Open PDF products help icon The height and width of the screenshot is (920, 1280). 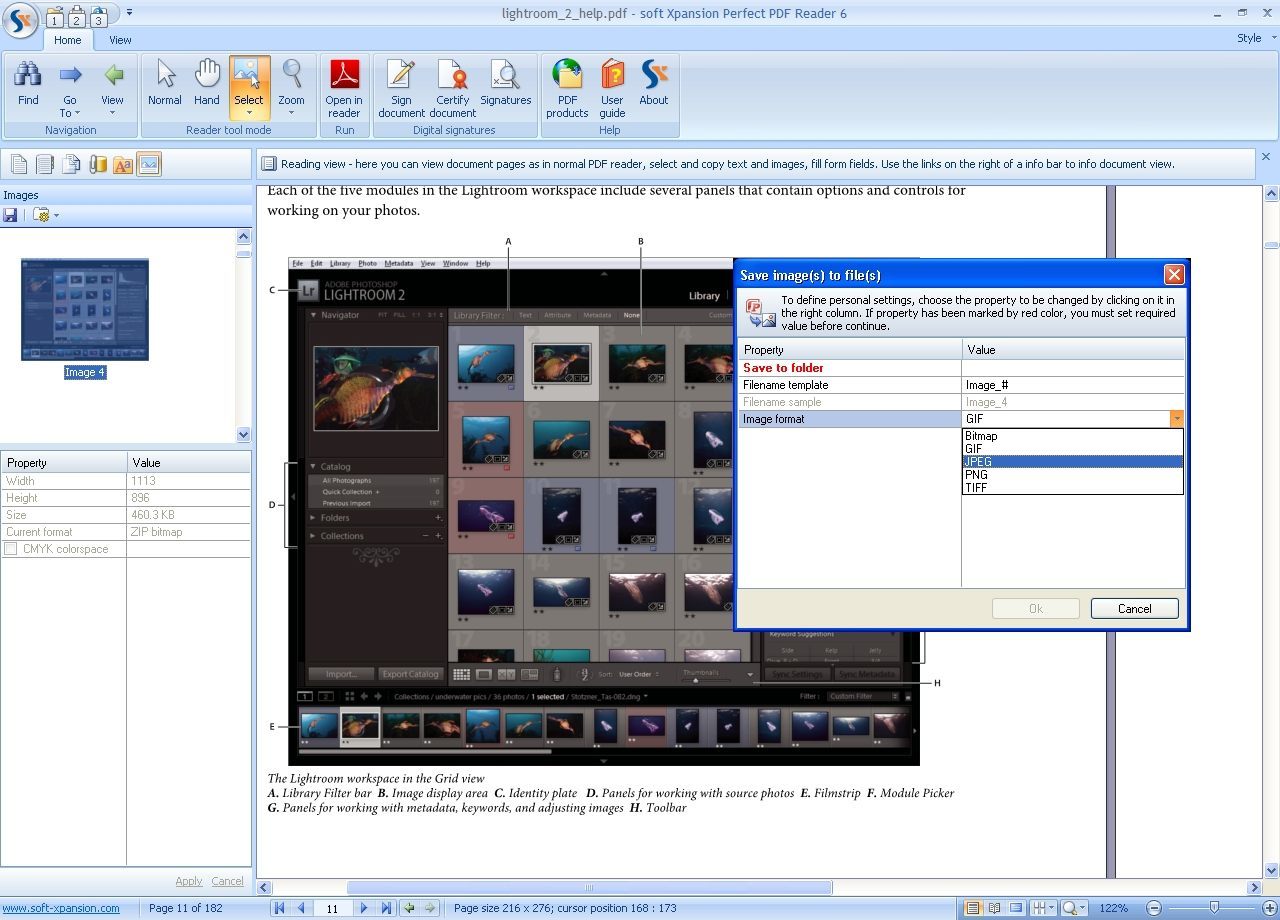click(567, 88)
